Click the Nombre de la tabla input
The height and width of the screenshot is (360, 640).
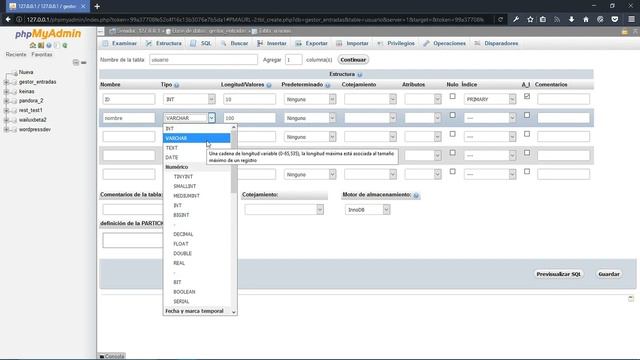click(203, 60)
